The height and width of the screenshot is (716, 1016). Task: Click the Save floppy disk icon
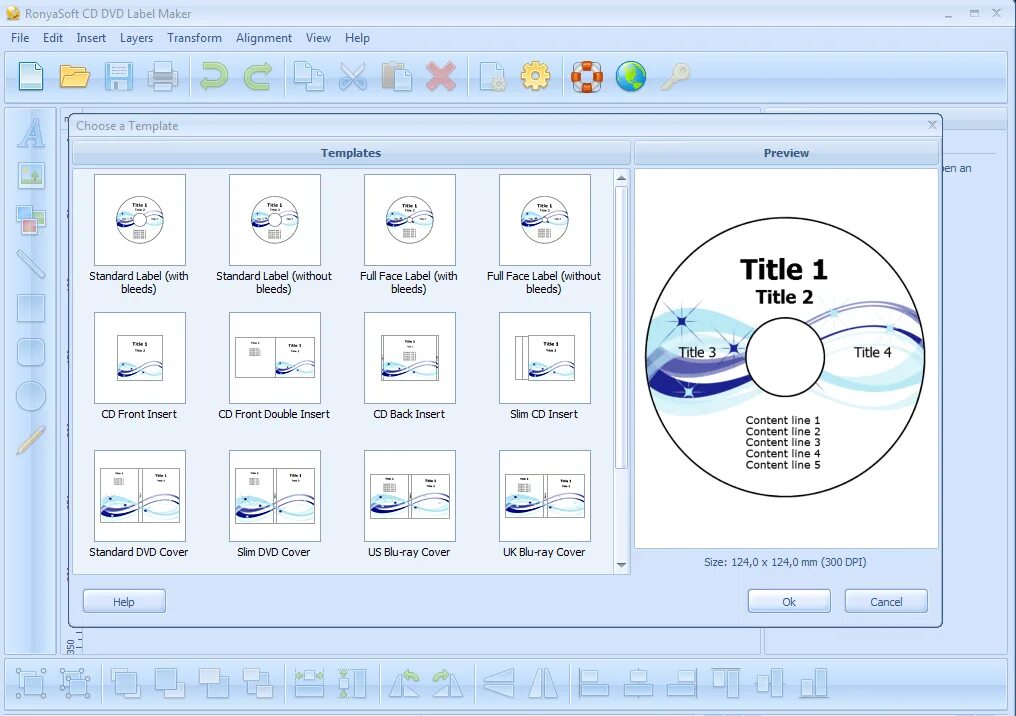click(x=119, y=76)
